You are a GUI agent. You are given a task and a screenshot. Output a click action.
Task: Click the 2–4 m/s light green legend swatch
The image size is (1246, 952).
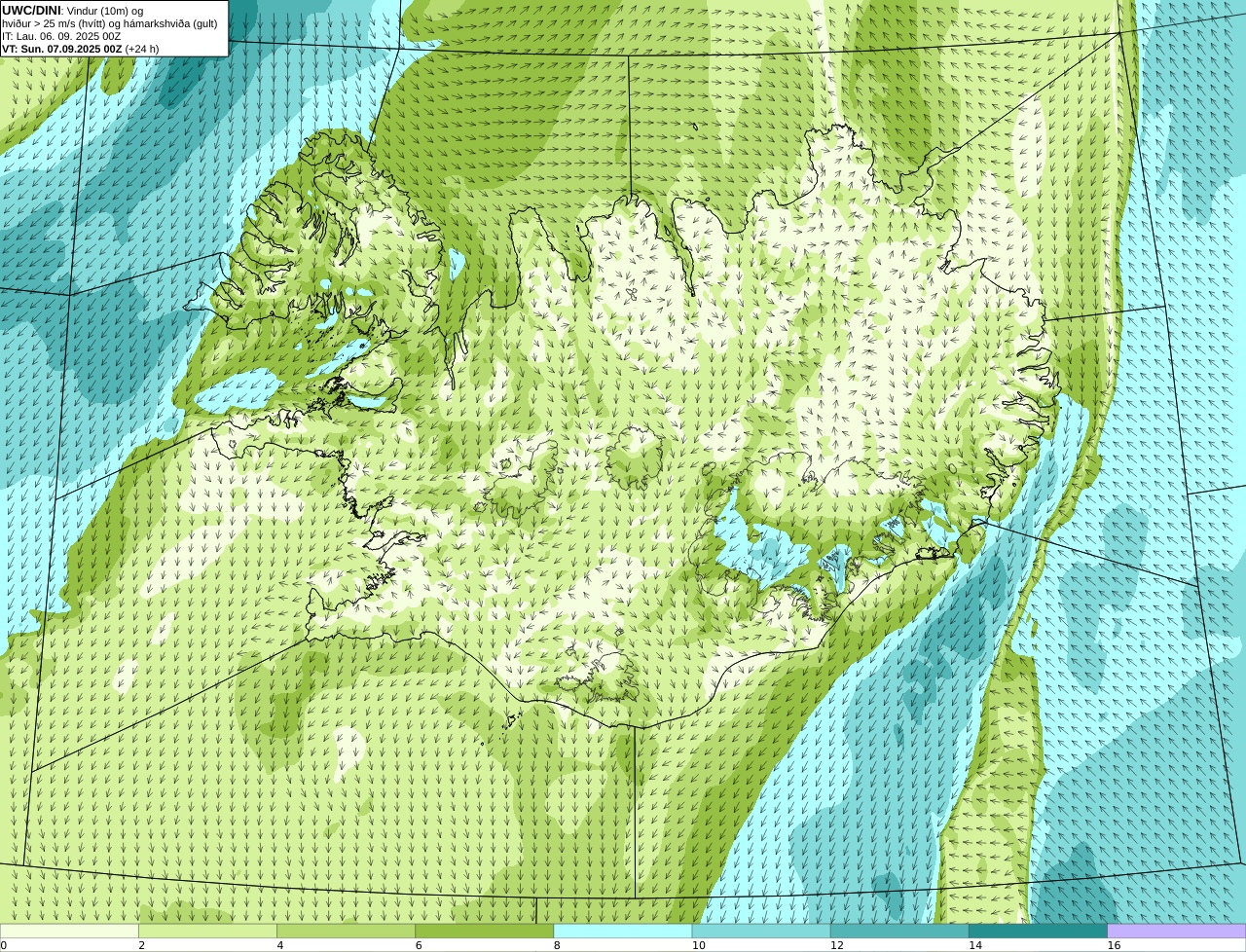coord(207,931)
